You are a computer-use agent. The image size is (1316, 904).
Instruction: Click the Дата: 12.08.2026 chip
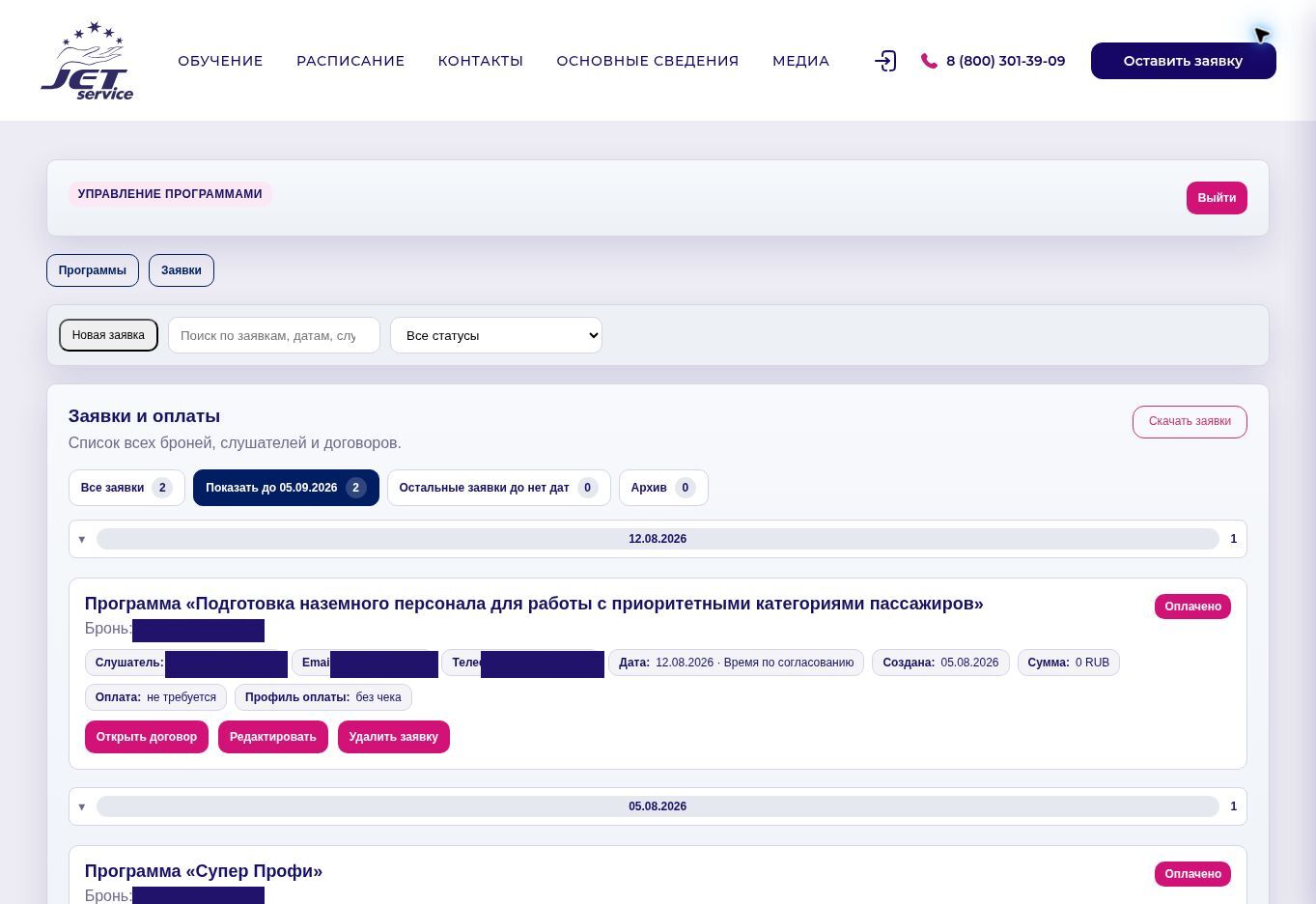737,663
